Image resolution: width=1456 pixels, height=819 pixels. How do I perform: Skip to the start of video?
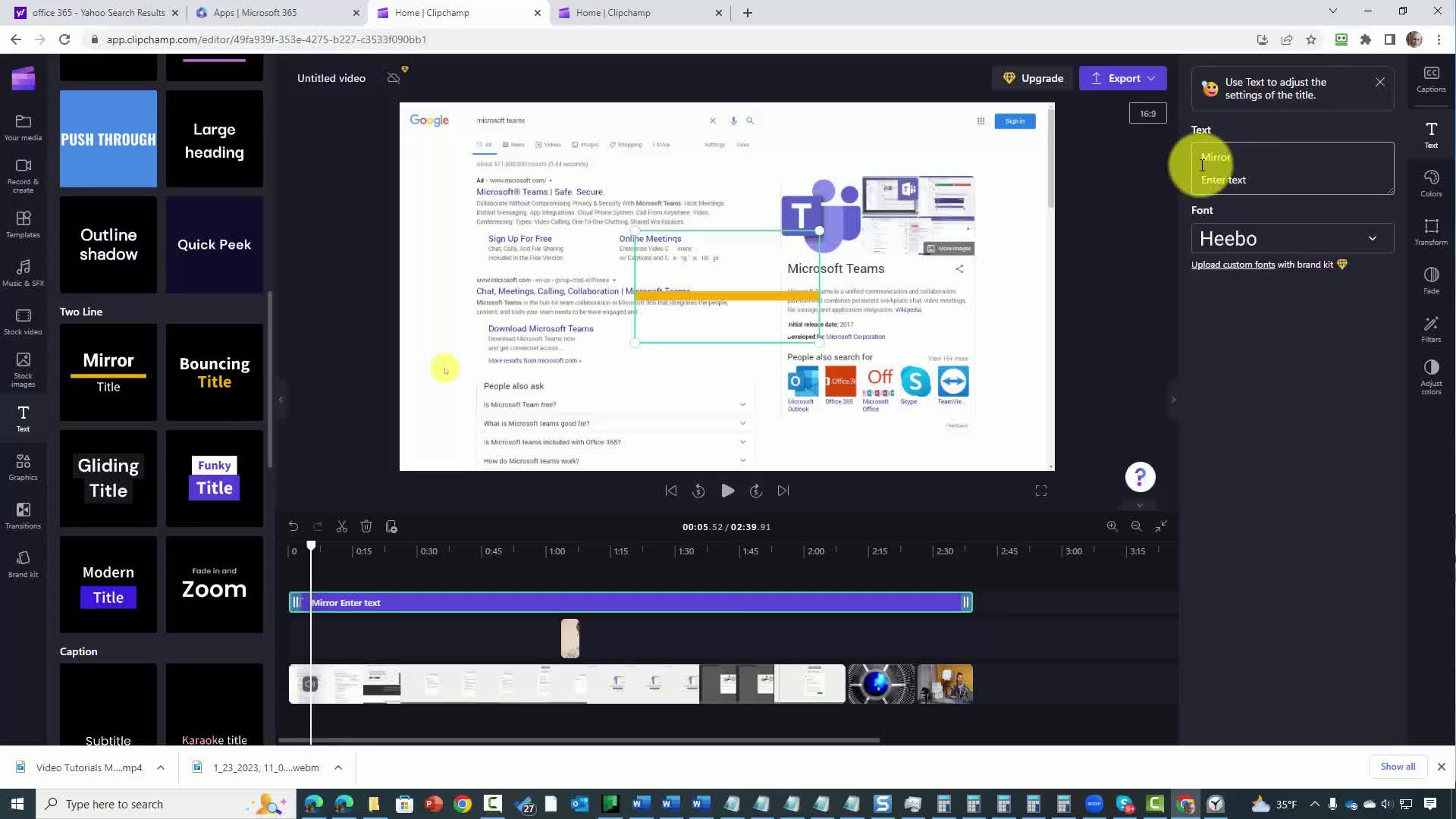(671, 491)
